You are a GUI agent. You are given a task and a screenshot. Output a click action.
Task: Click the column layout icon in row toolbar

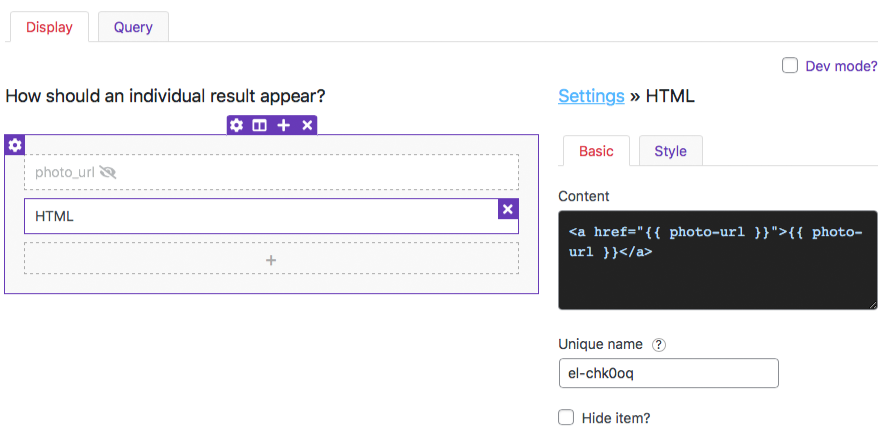click(x=259, y=125)
